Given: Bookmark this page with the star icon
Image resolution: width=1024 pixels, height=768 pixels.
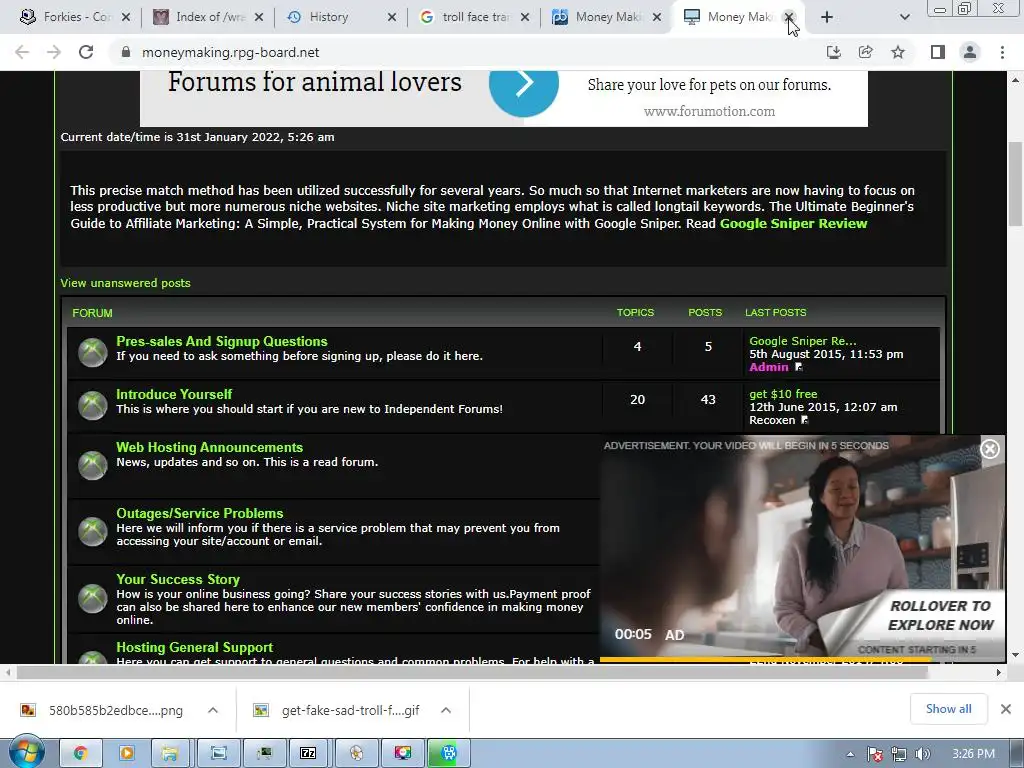Looking at the screenshot, I should click(898, 52).
